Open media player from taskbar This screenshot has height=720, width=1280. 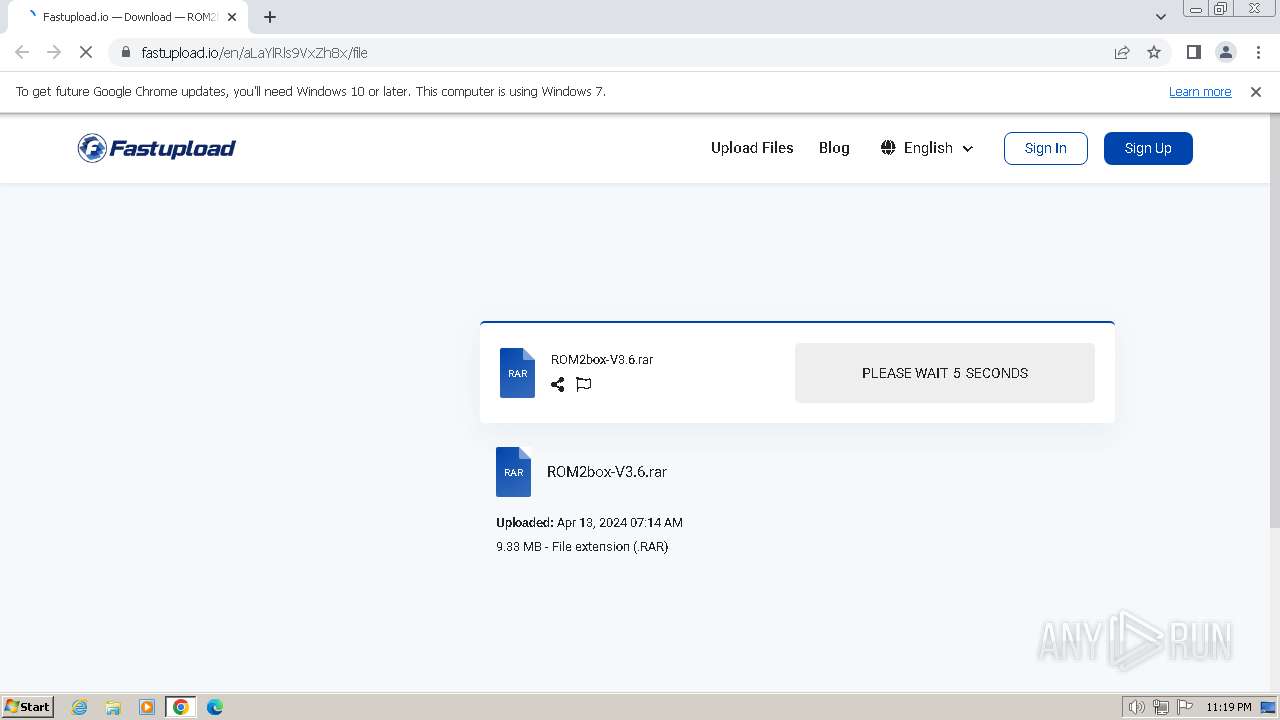(147, 707)
